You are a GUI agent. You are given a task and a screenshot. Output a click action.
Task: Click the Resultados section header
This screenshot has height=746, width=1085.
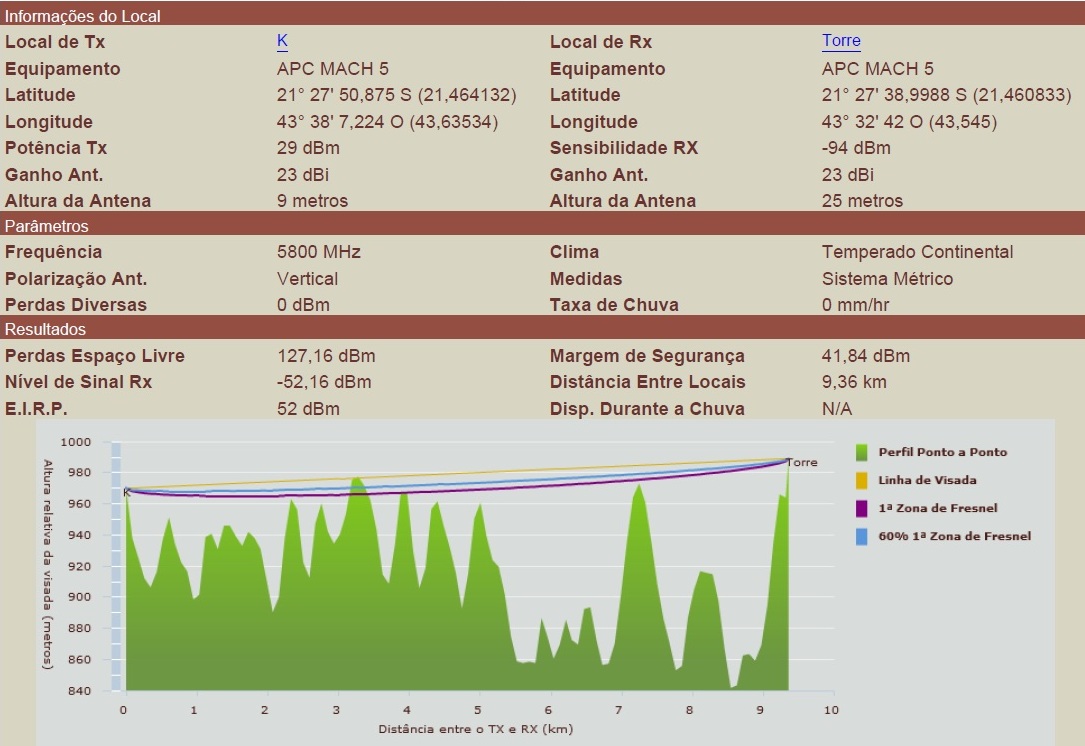pos(542,329)
